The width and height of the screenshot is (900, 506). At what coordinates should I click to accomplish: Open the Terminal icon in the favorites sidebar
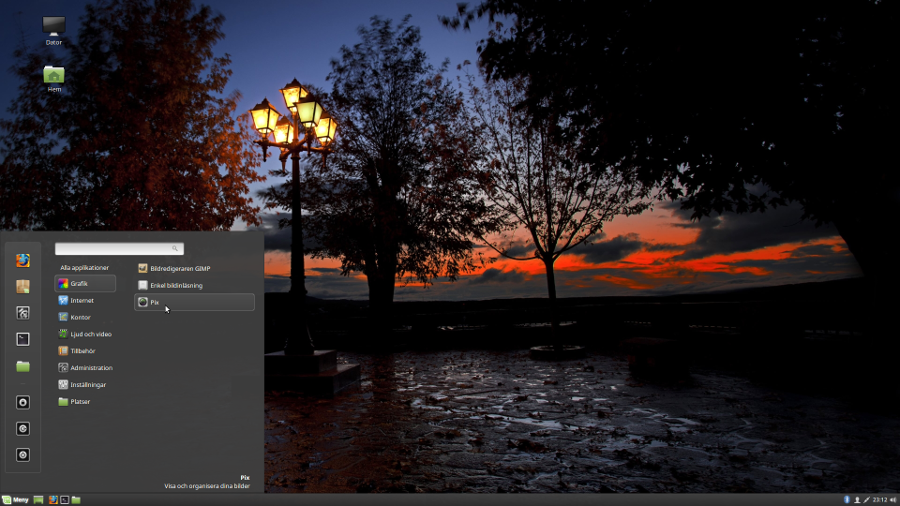[23, 339]
